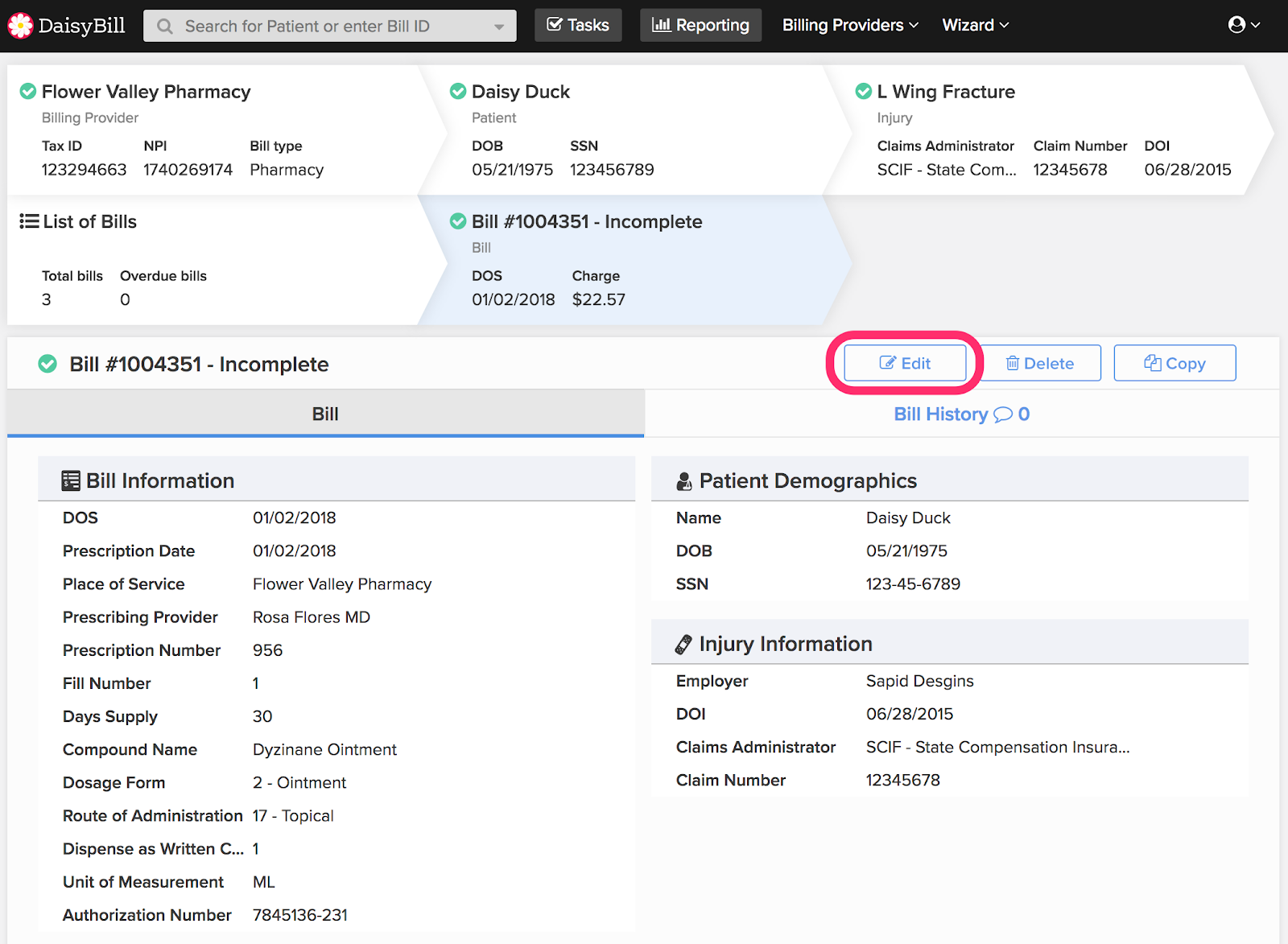
Task: Click the Bill History comment bubble icon
Action: [1003, 414]
